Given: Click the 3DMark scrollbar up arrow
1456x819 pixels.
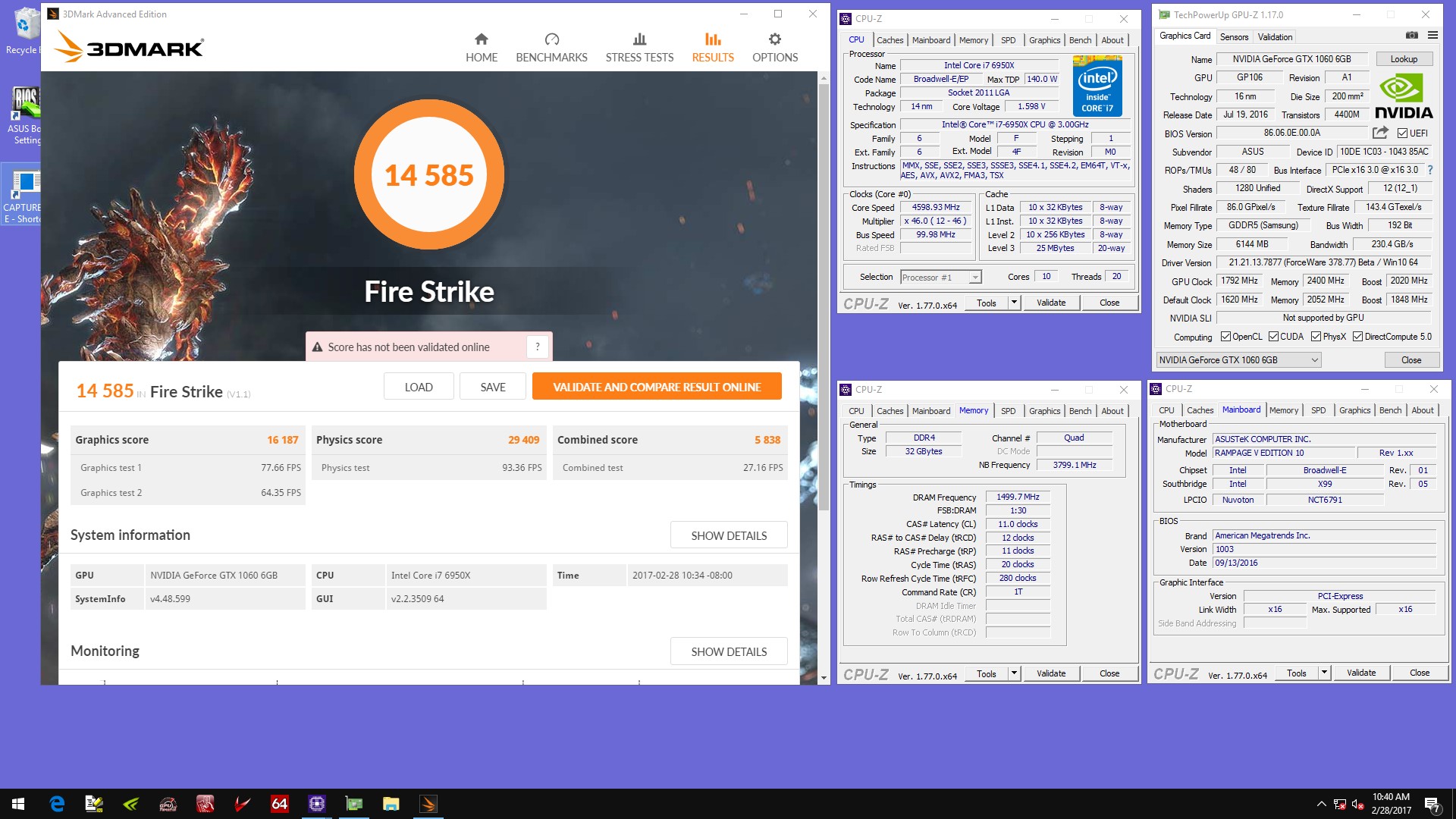Looking at the screenshot, I should [824, 77].
